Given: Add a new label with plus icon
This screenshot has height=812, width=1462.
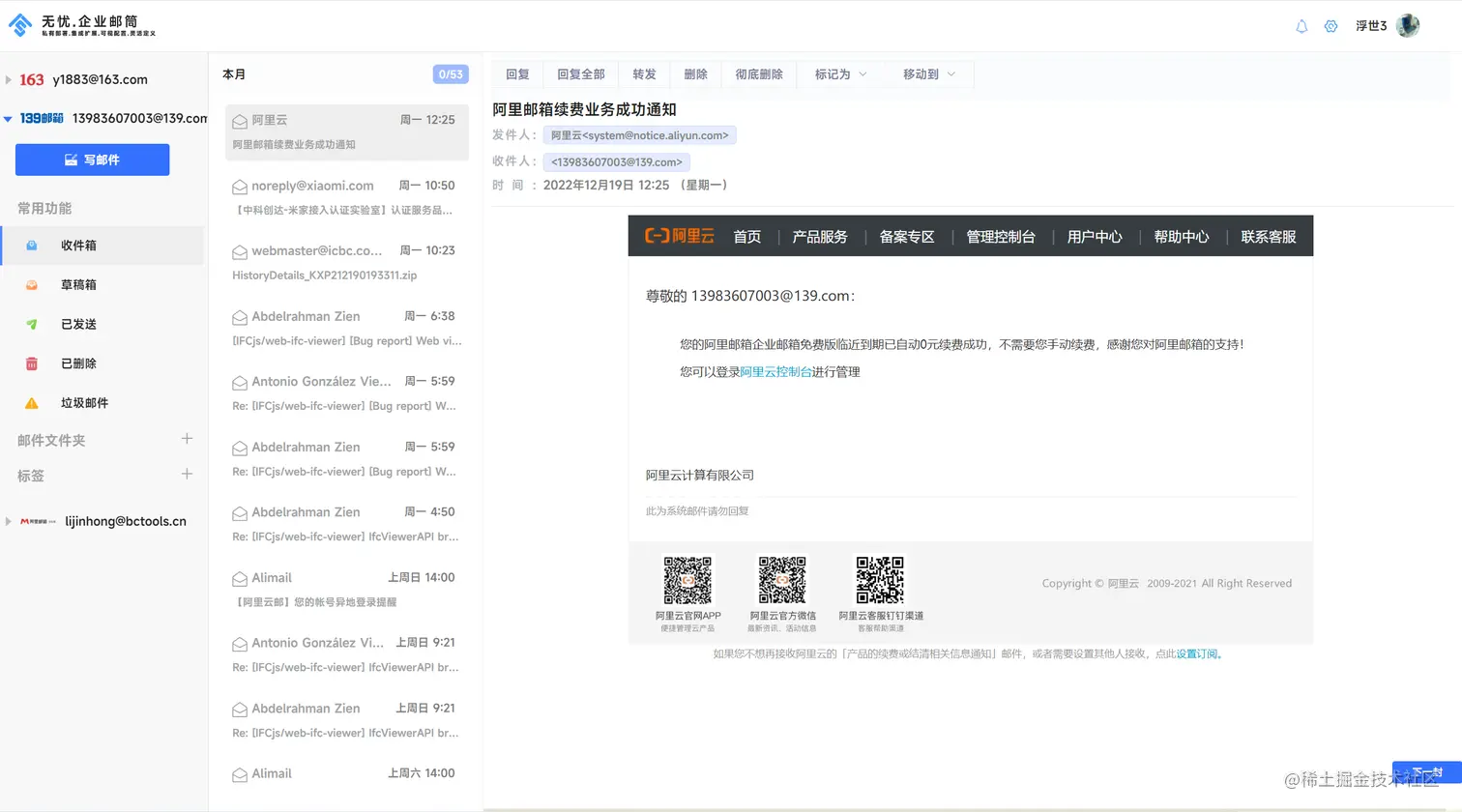Looking at the screenshot, I should point(187,475).
